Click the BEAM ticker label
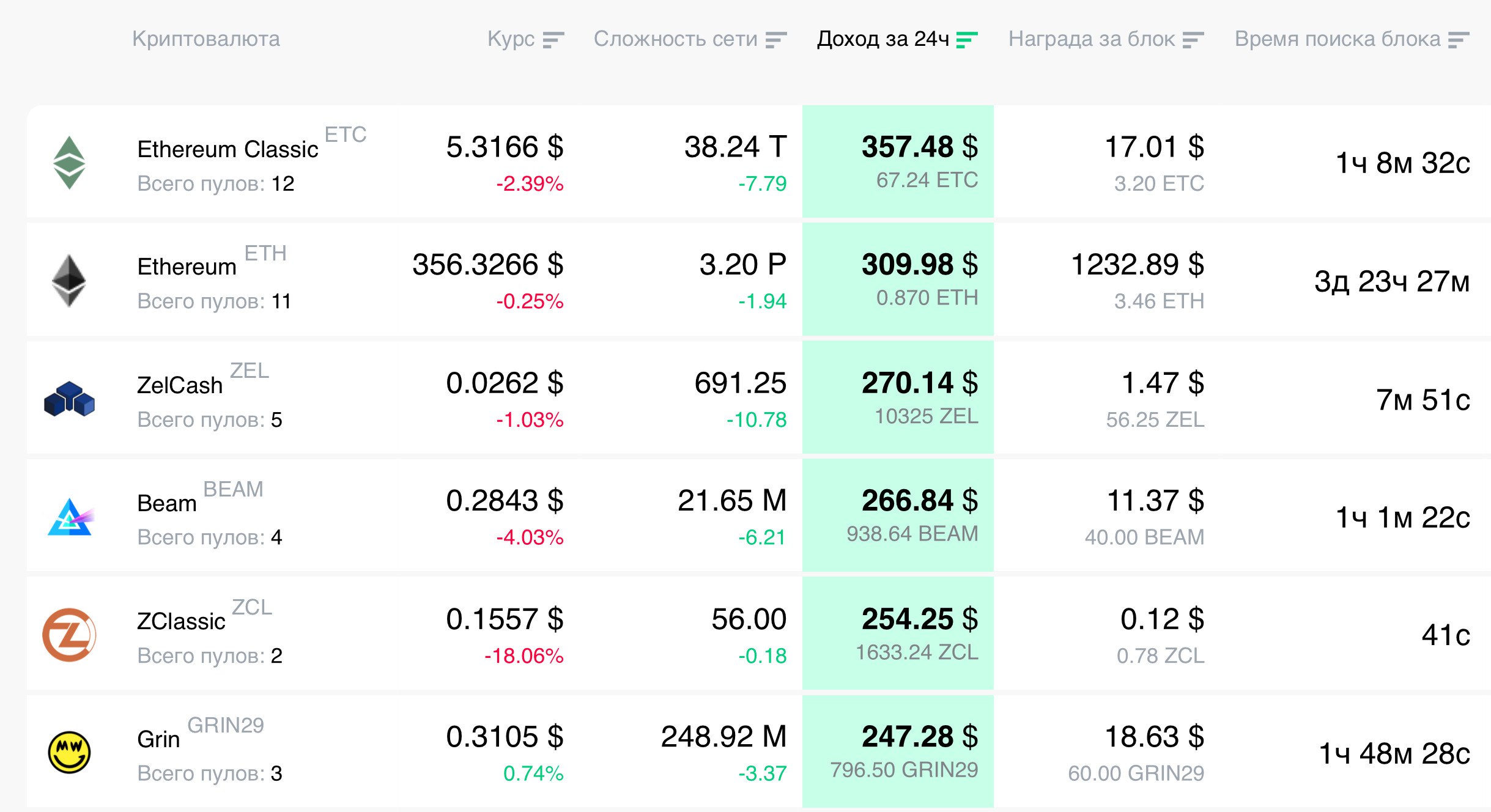 (x=233, y=489)
